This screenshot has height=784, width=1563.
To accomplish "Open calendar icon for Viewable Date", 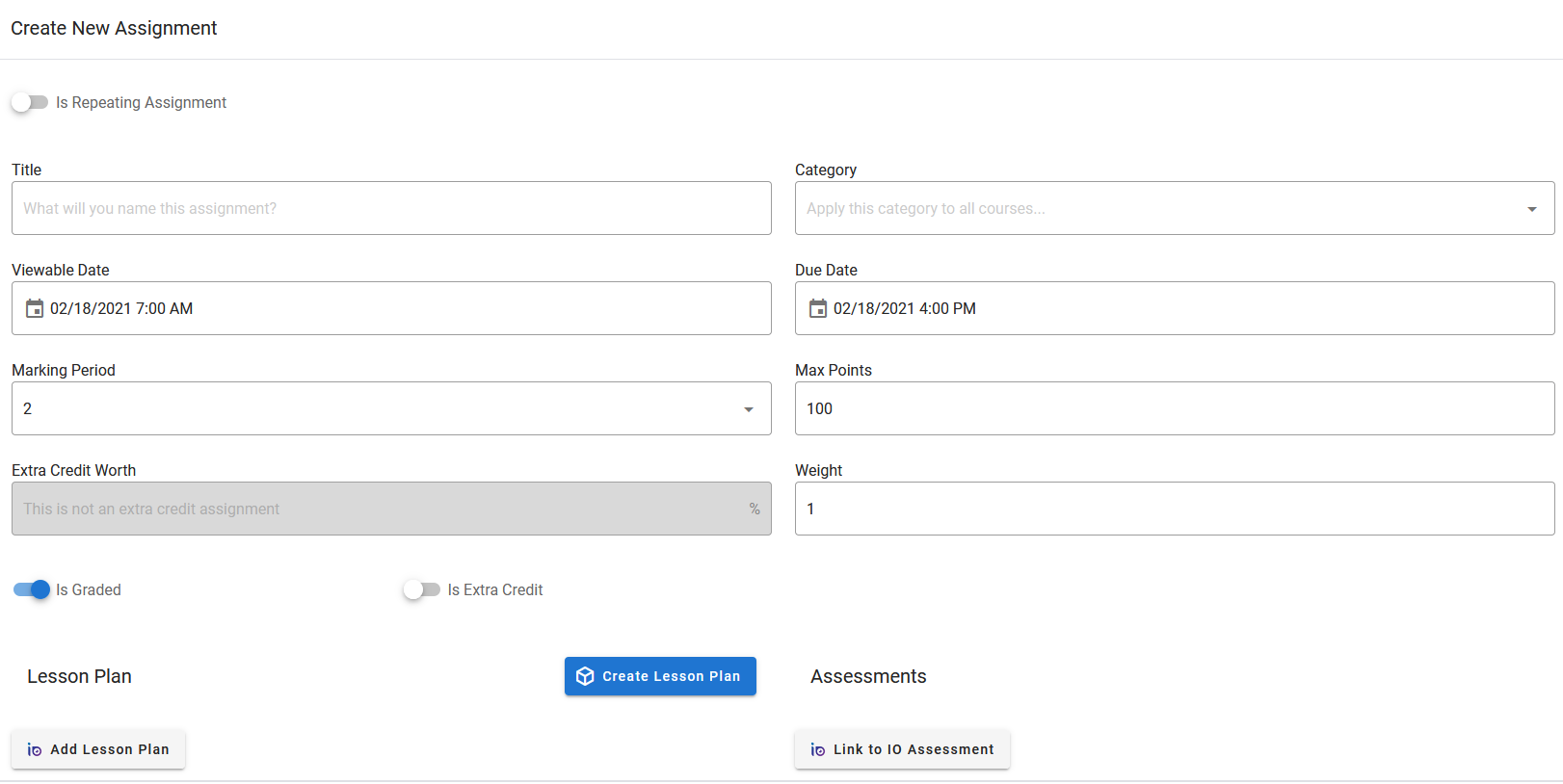I will 35,308.
